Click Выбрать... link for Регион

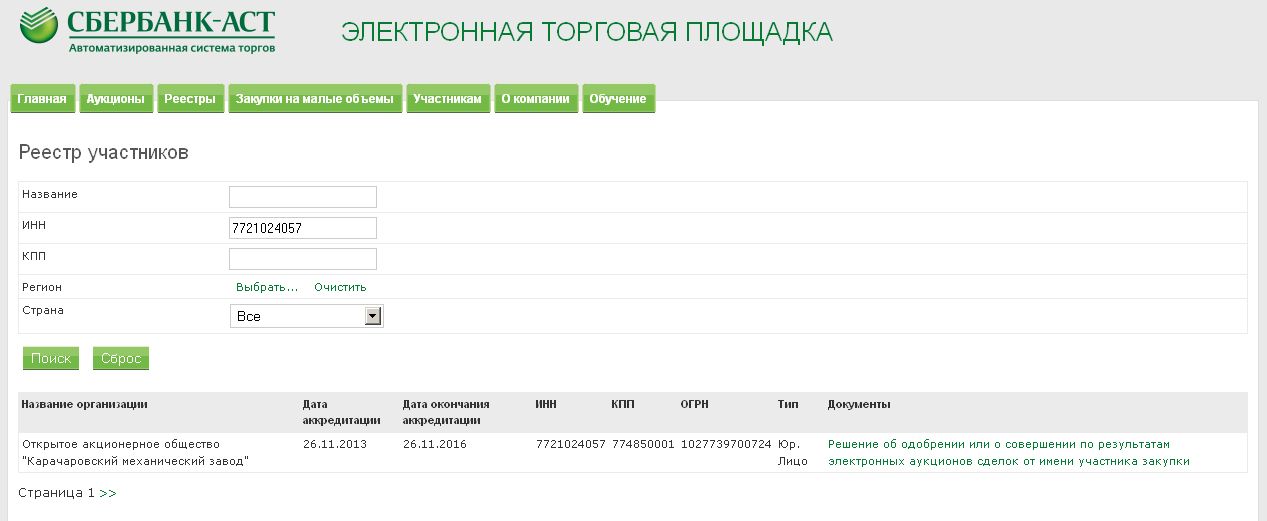[267, 287]
